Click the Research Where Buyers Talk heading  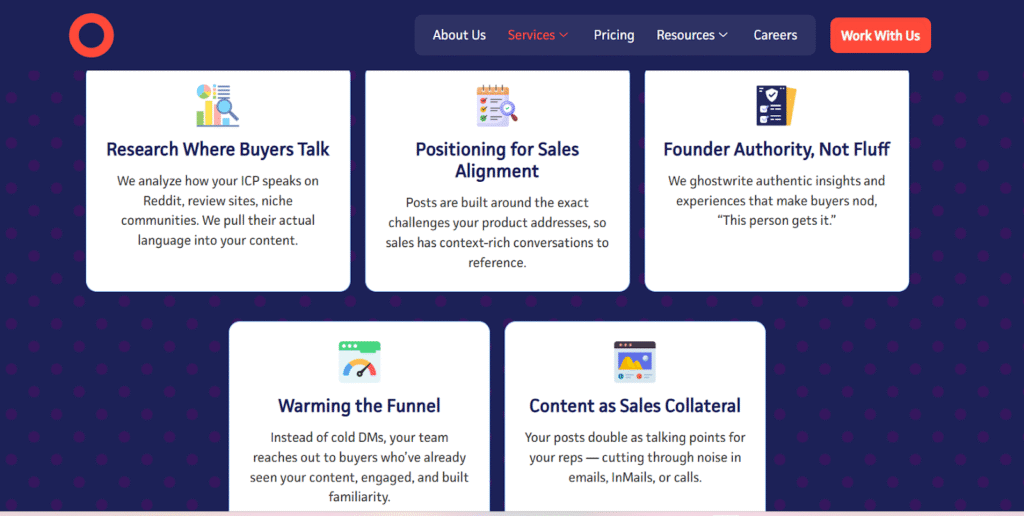click(x=218, y=150)
